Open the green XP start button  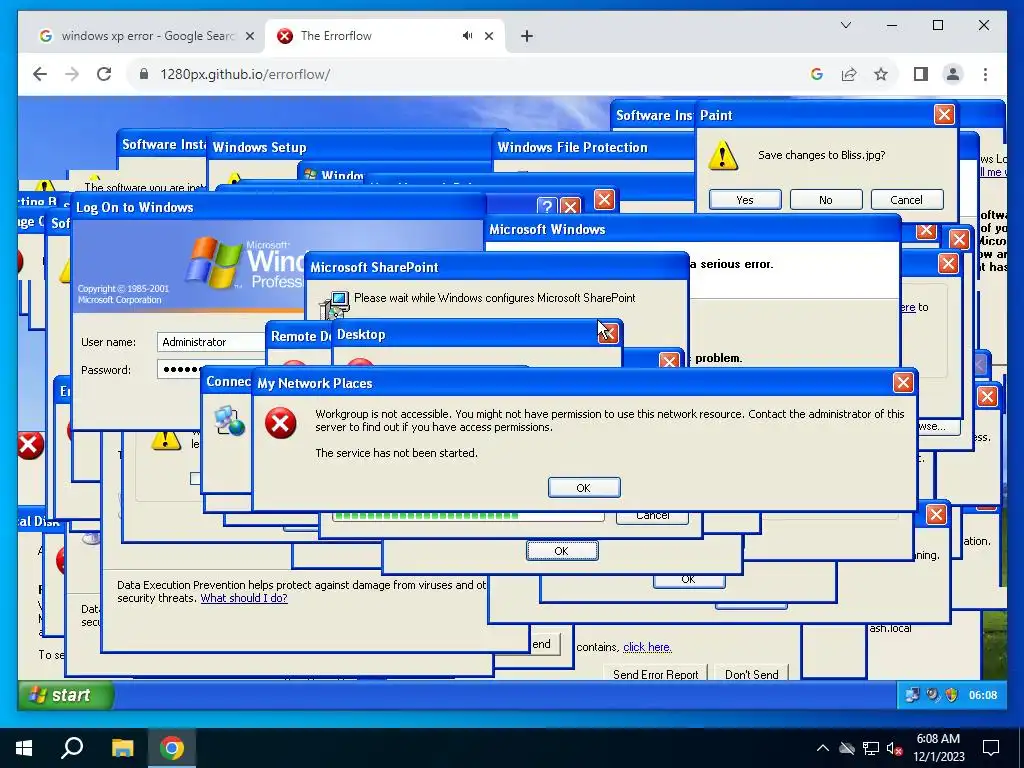(65, 695)
